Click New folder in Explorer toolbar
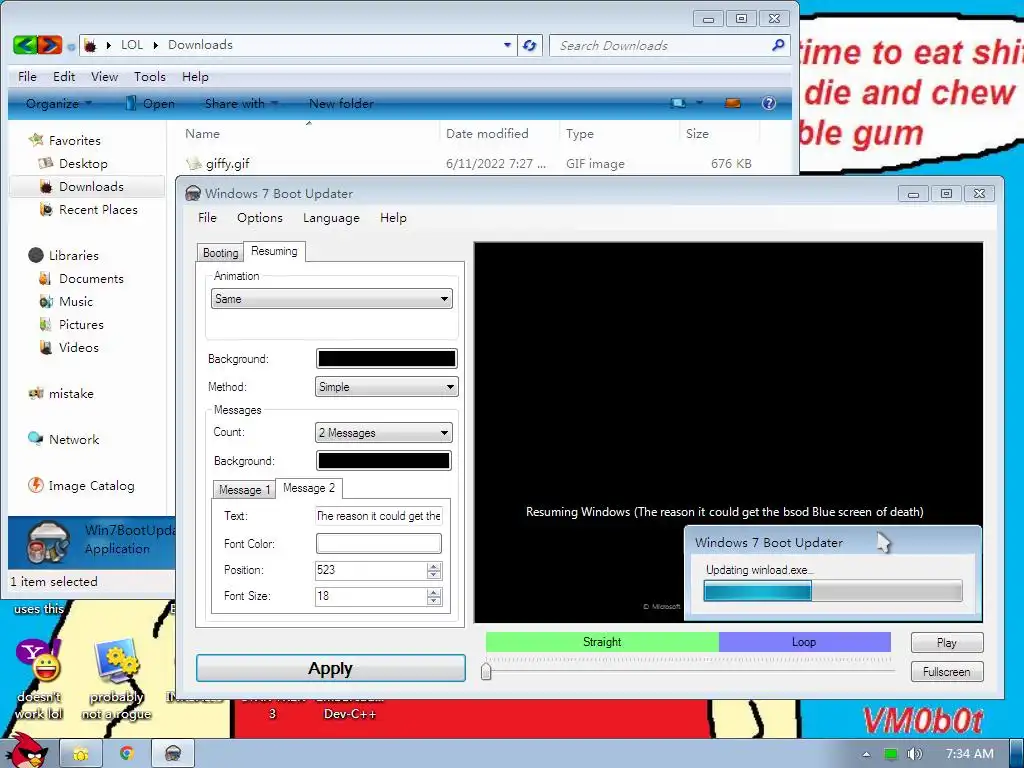Viewport: 1024px width, 768px height. 341,103
